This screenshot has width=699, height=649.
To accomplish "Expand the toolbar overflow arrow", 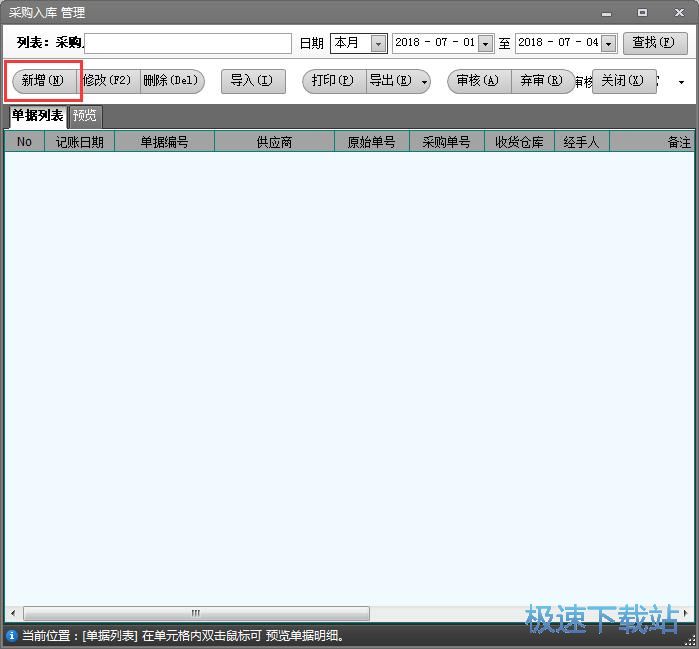I will pos(681,82).
